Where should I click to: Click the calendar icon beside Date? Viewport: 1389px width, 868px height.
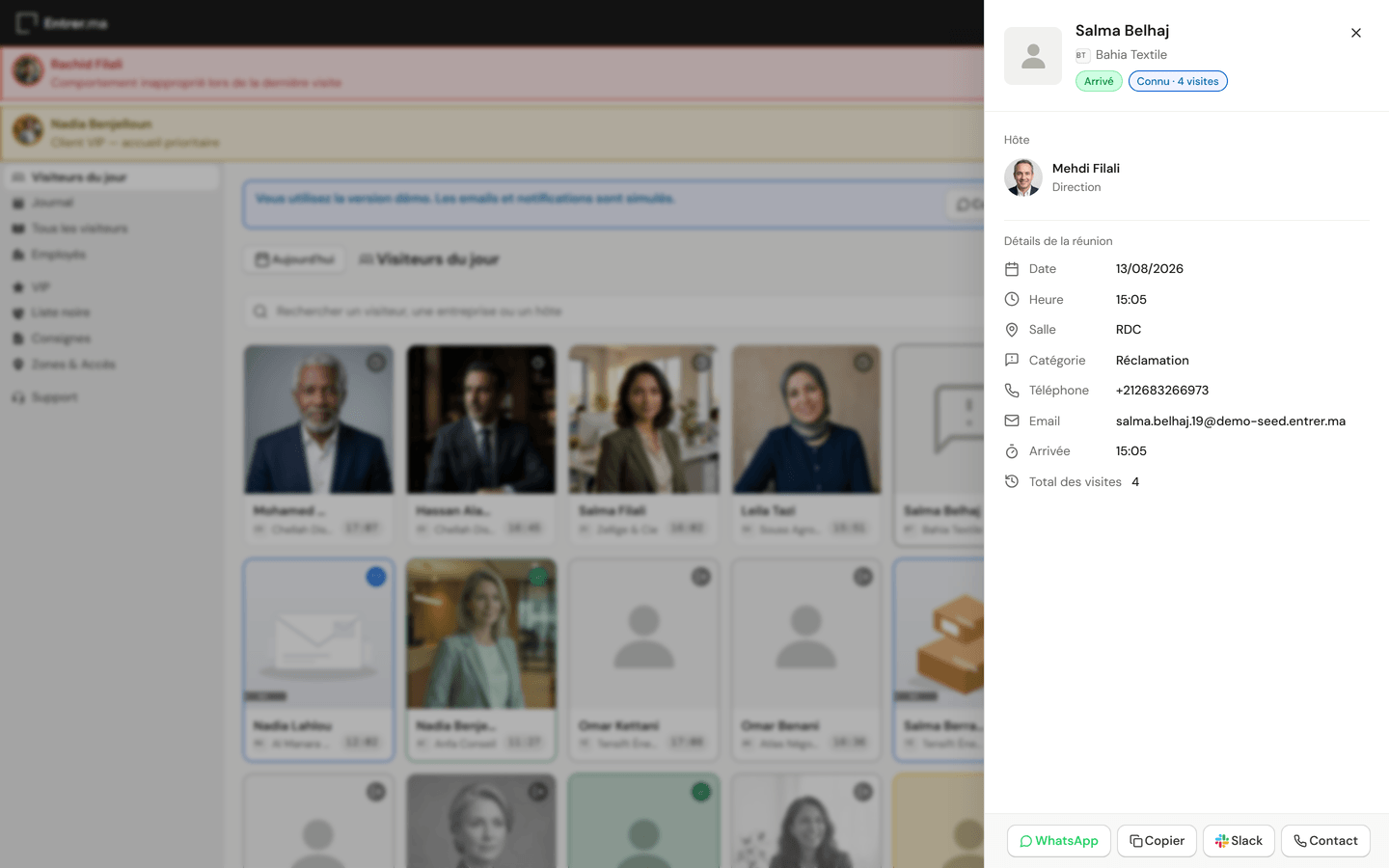(x=1012, y=269)
